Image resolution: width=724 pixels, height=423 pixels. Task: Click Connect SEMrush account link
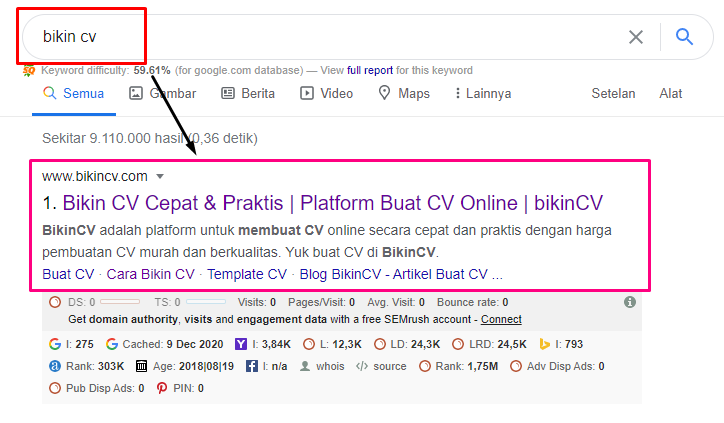coord(501,320)
